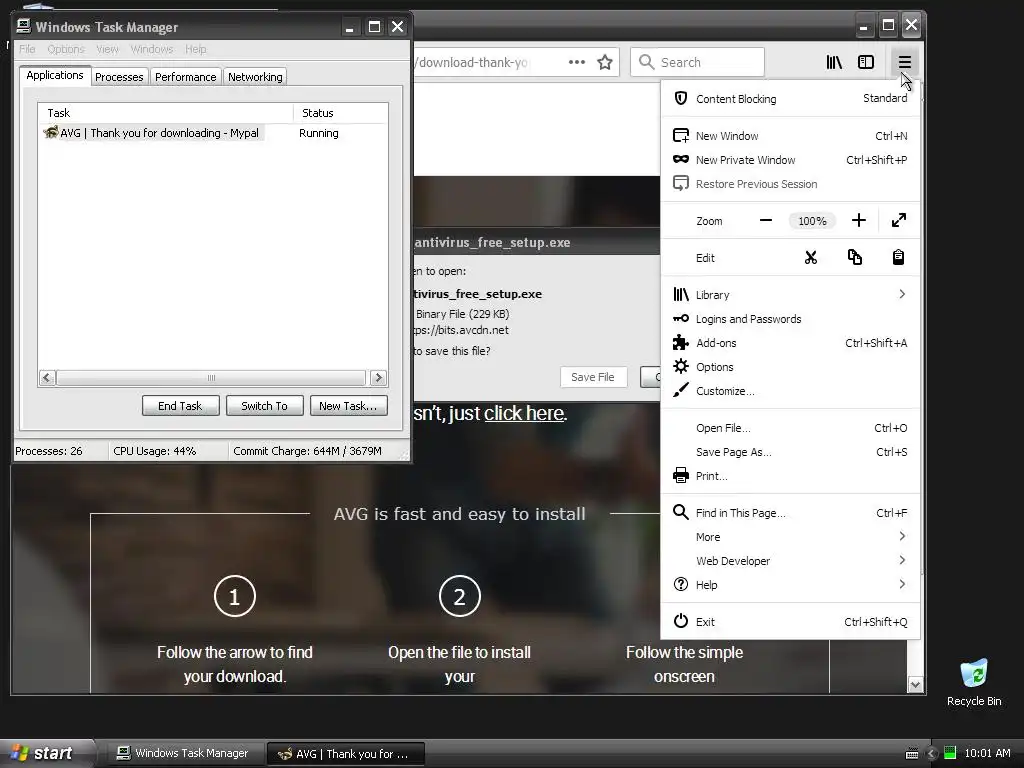Click the green CPU usage tray icon

pos(950,753)
